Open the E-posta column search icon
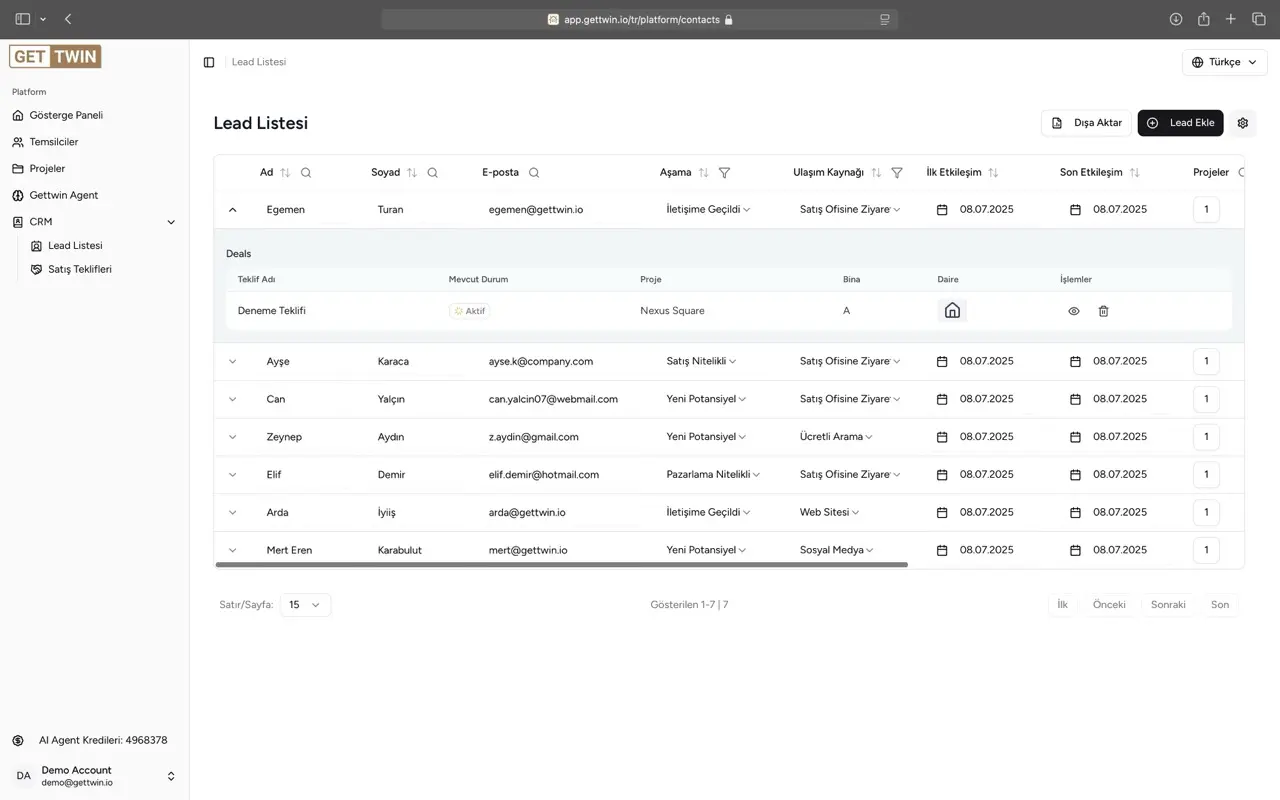Viewport: 1280px width, 800px height. pos(534,172)
